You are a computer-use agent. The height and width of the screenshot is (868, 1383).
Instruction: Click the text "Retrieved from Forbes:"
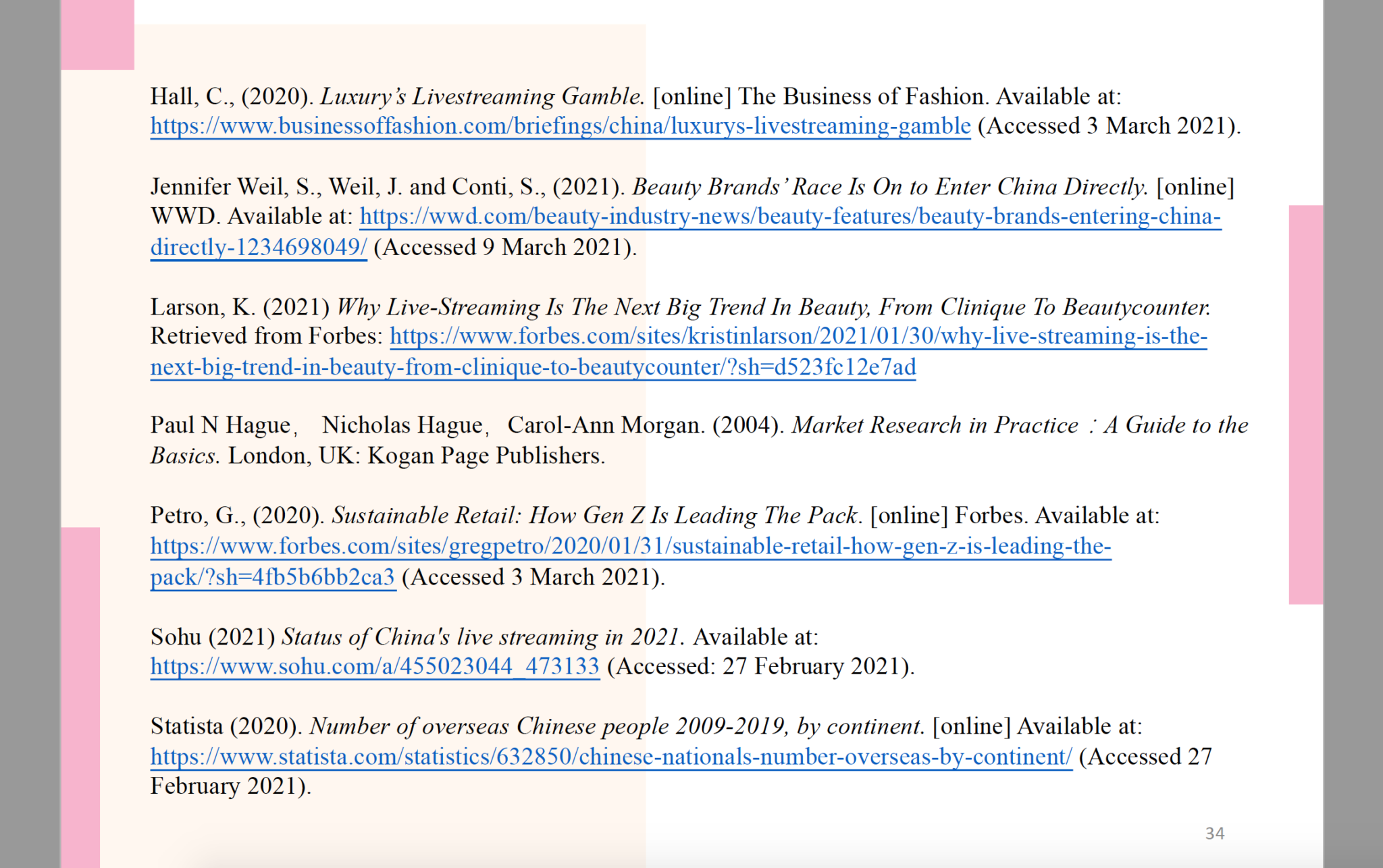266,336
